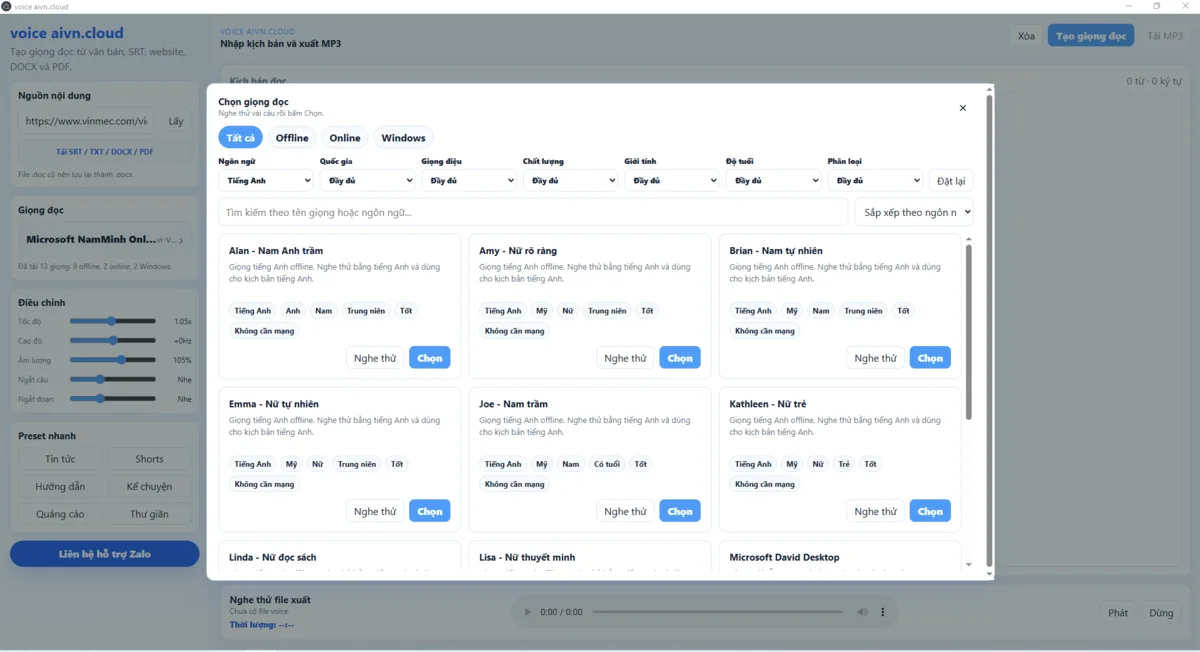Click the app icon in title bar
Viewport: 1200px width, 652px height.
tap(6, 6)
